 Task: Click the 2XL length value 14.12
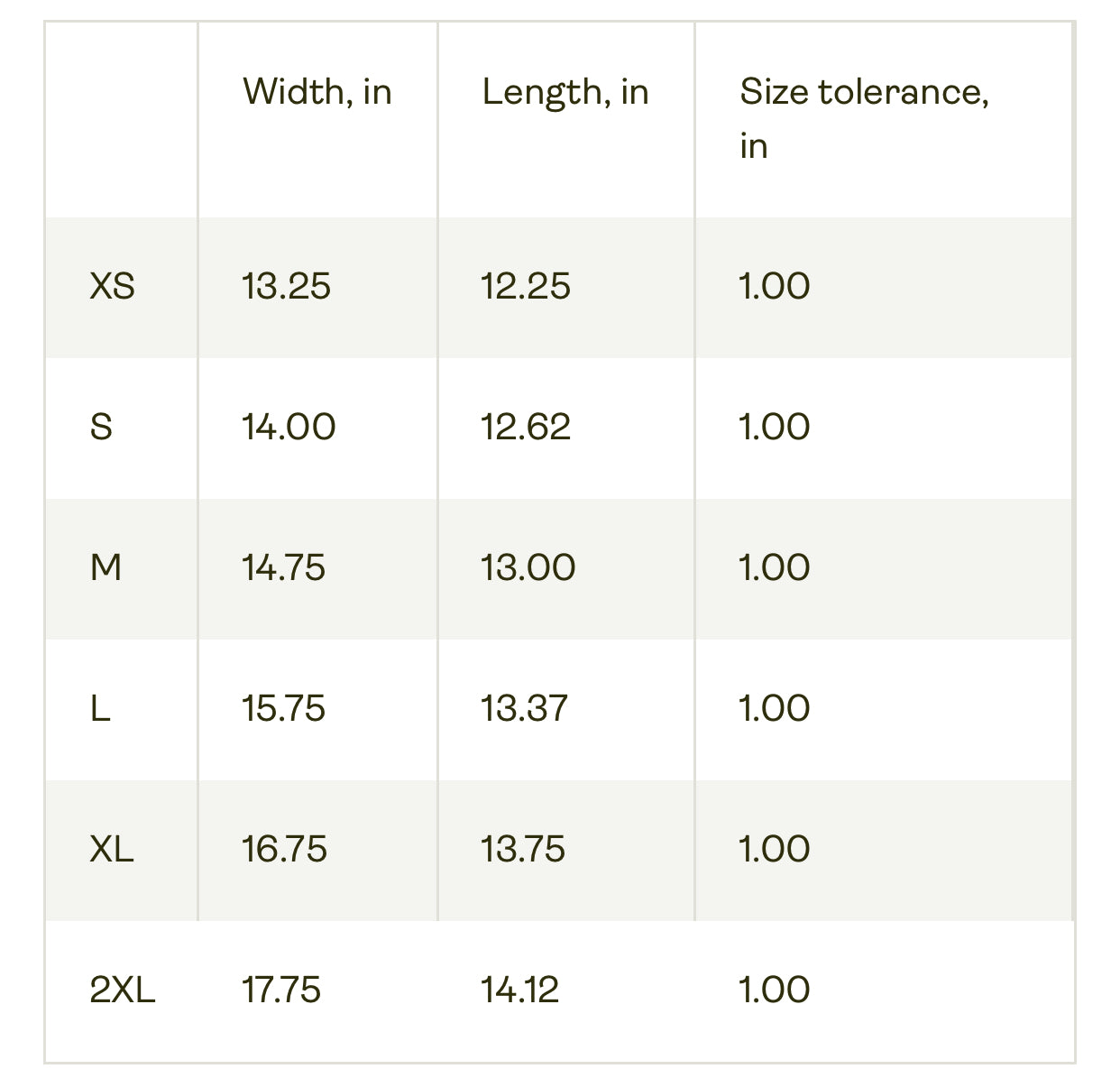[519, 990]
